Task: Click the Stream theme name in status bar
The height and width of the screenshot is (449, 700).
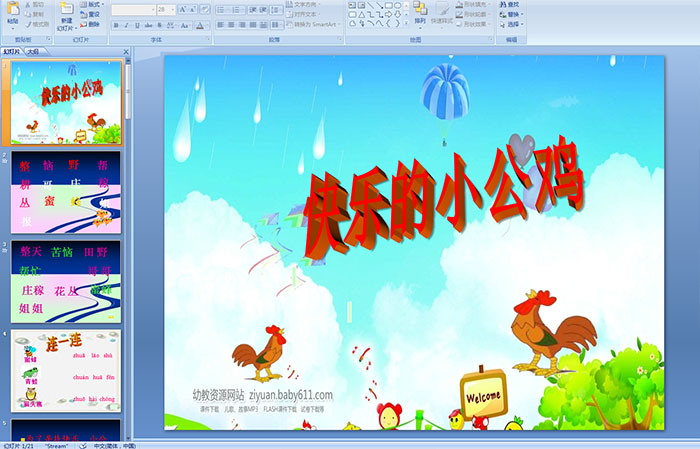Action: pyautogui.click(x=56, y=446)
